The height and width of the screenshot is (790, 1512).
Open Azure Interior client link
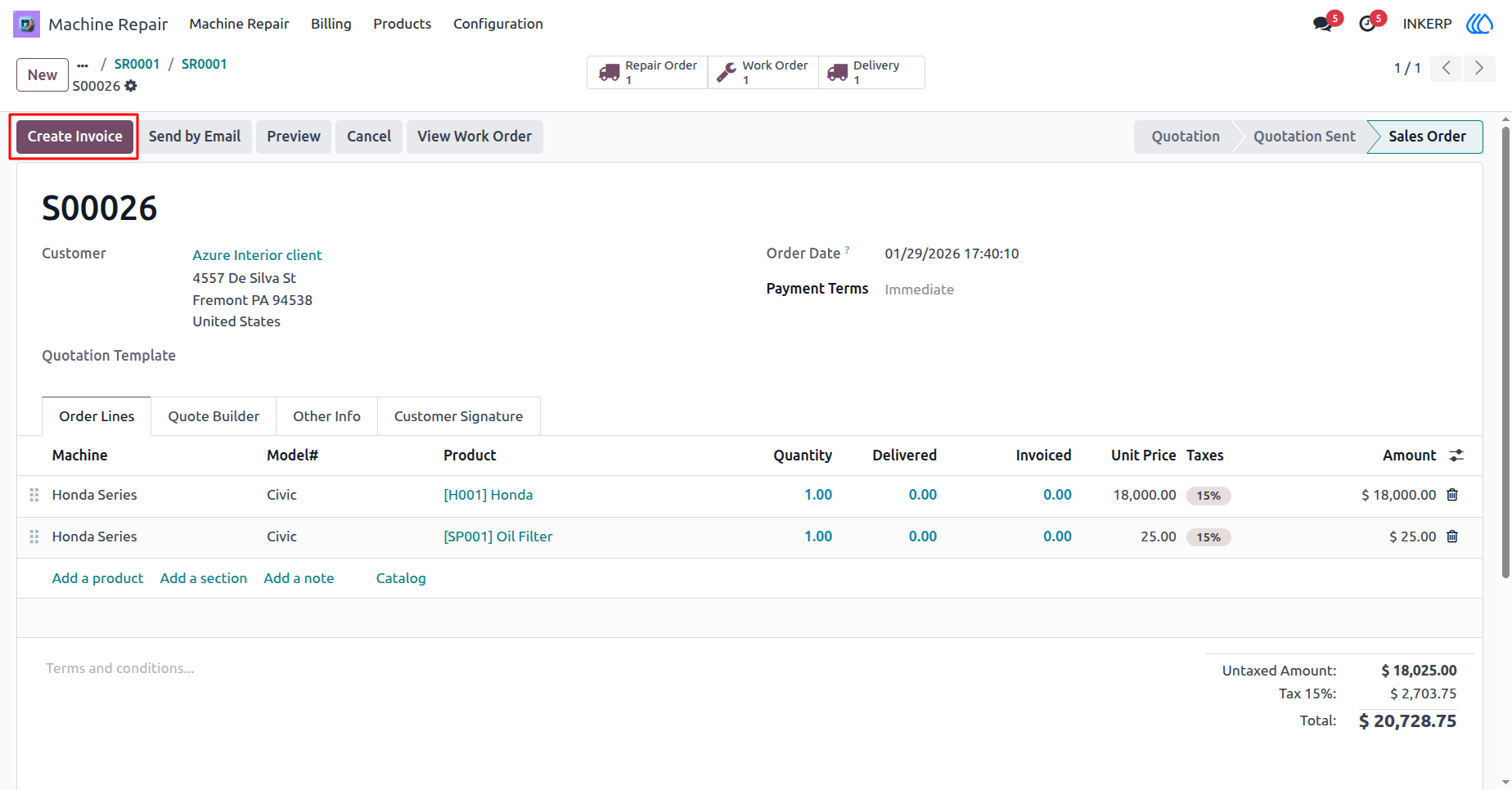click(x=257, y=255)
